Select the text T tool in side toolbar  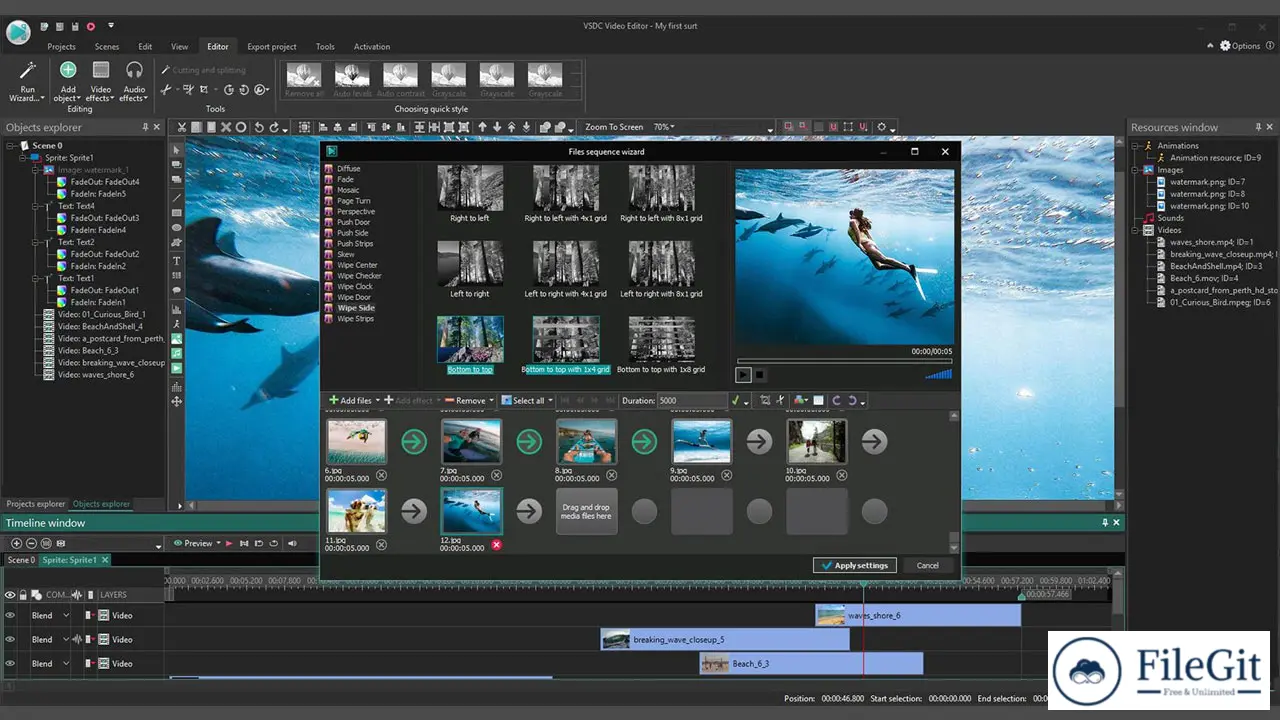(x=177, y=261)
